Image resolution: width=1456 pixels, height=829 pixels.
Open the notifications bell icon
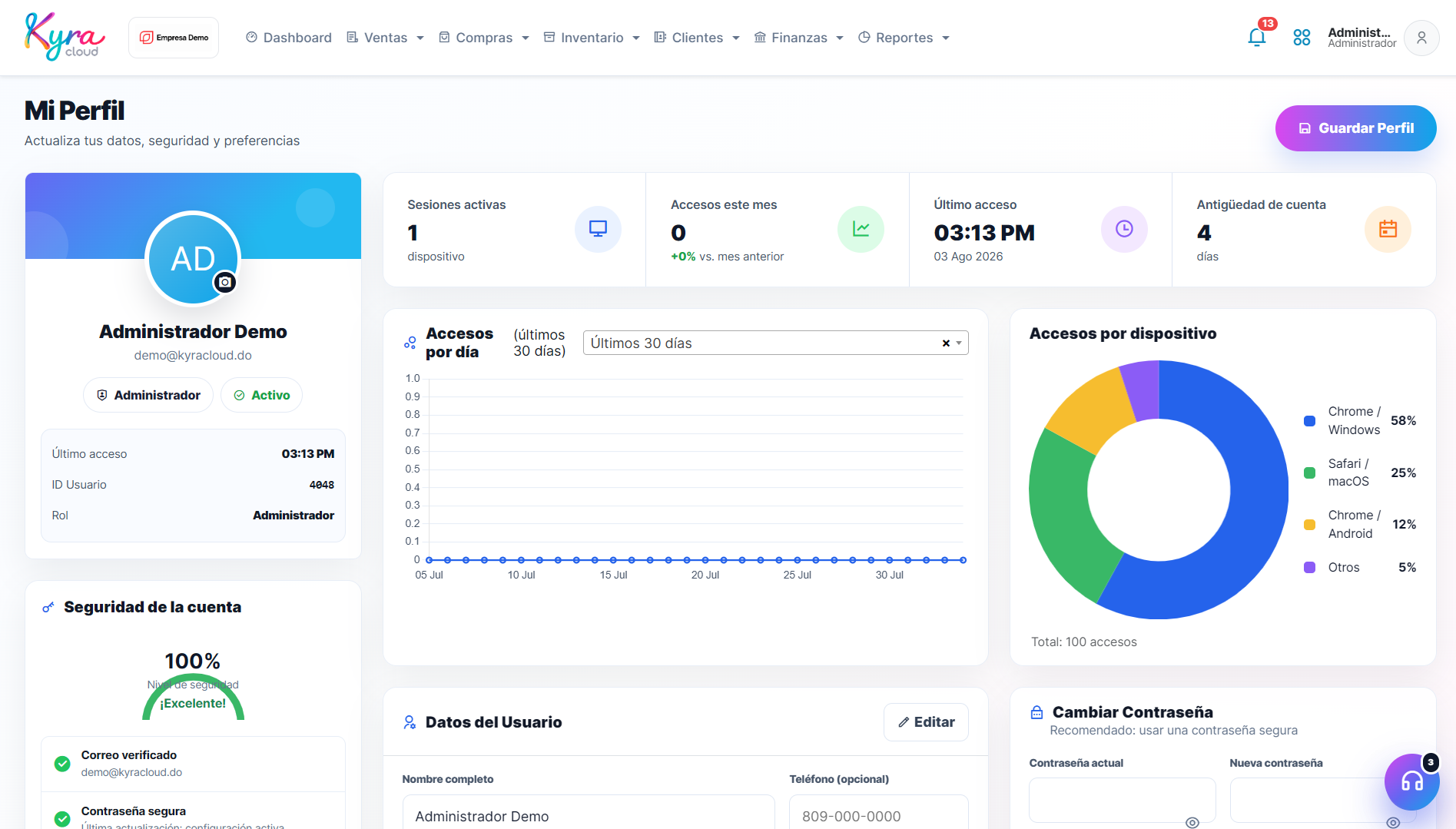click(1257, 38)
